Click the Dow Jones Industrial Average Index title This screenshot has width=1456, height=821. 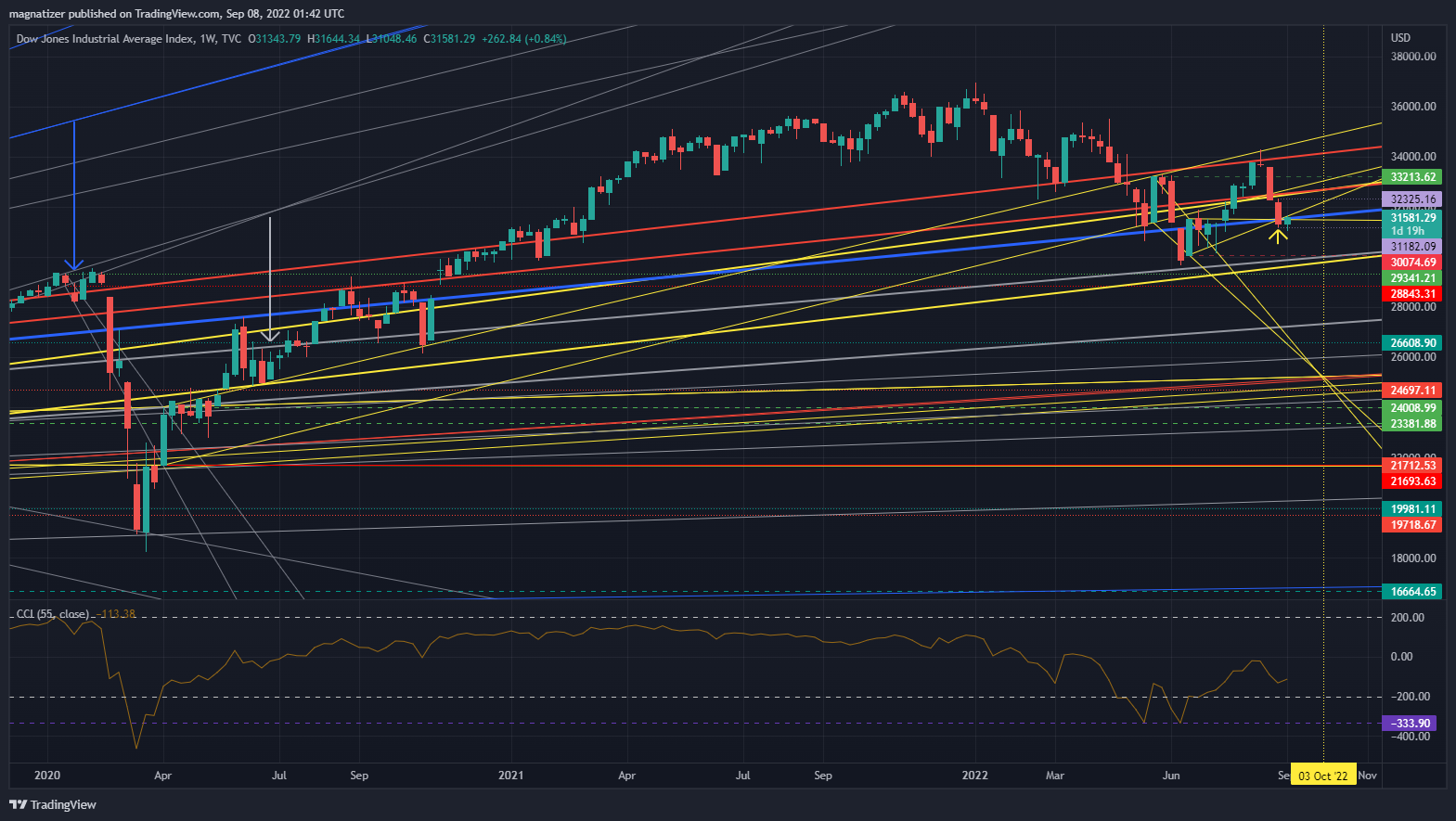[x=106, y=39]
